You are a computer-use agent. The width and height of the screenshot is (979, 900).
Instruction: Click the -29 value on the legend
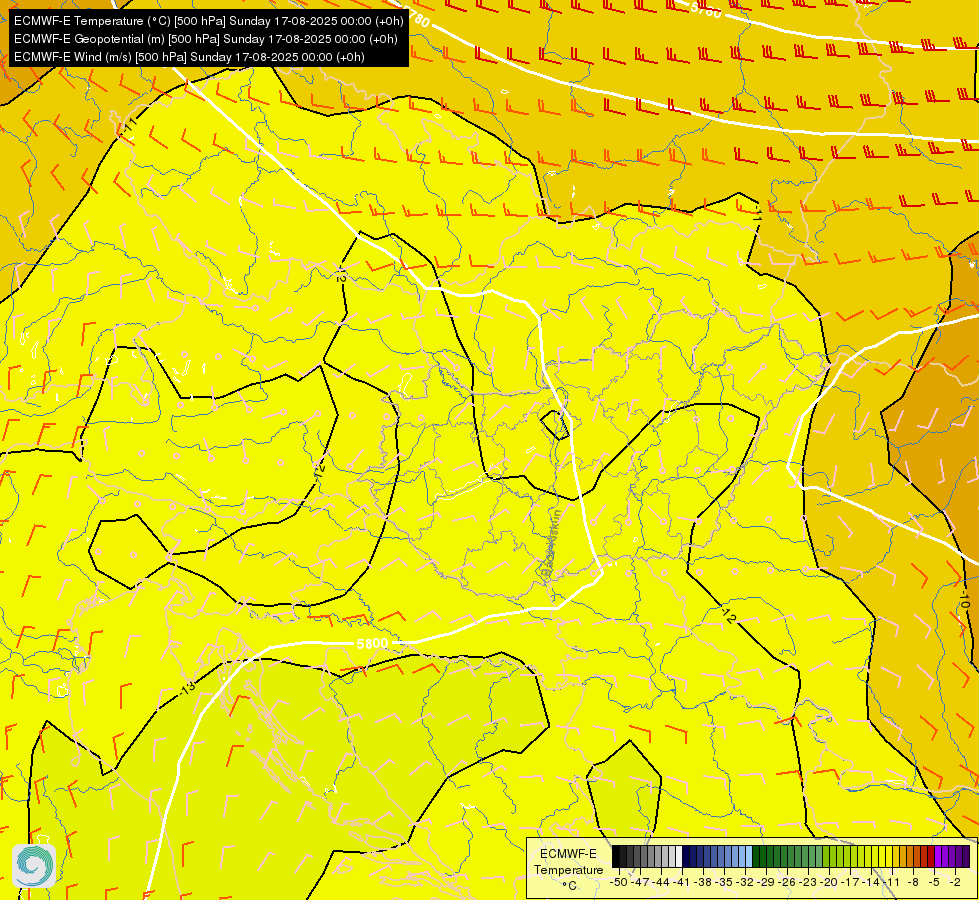click(765, 883)
